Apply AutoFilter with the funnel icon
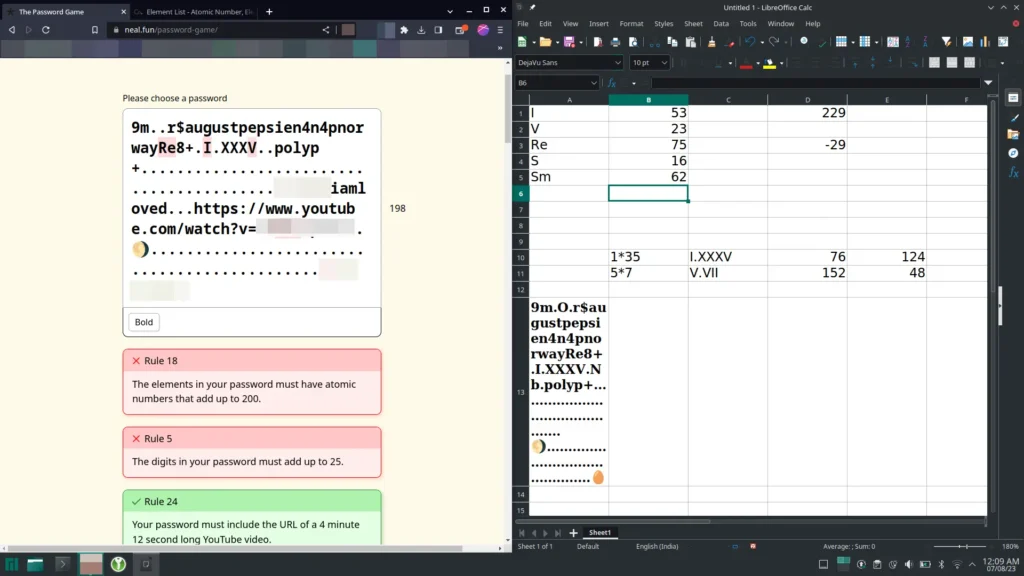The height and width of the screenshot is (576, 1024). pos(946,42)
